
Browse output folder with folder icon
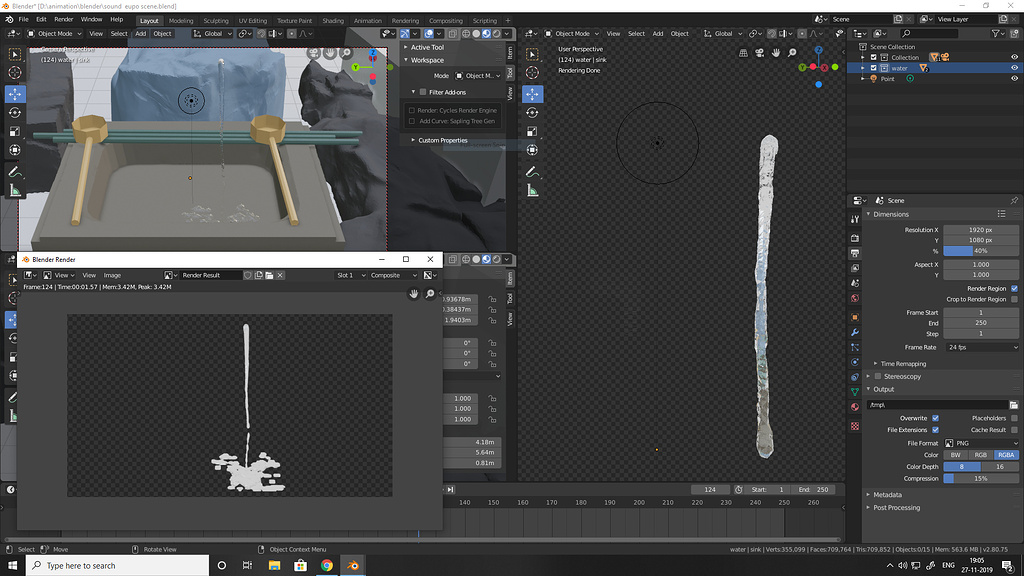tap(1014, 405)
